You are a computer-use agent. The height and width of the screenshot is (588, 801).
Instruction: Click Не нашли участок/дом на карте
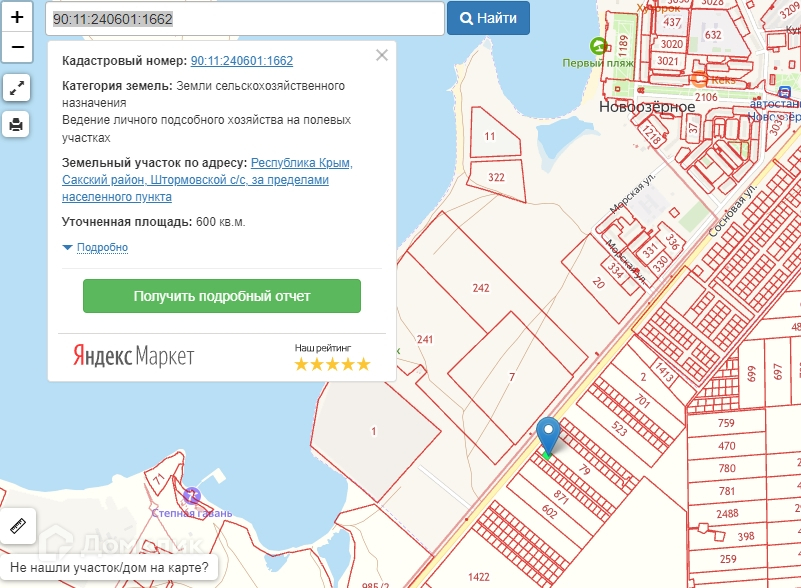(x=109, y=568)
